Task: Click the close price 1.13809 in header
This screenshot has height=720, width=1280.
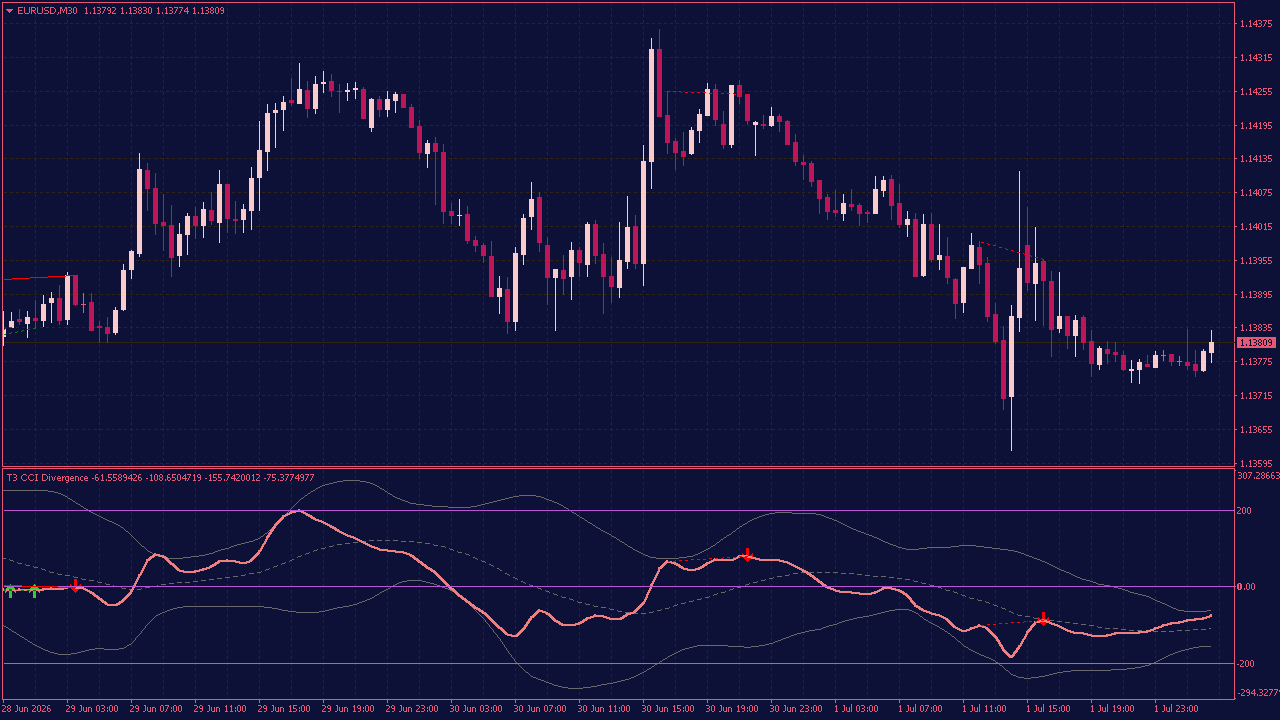Action: pyautogui.click(x=208, y=11)
